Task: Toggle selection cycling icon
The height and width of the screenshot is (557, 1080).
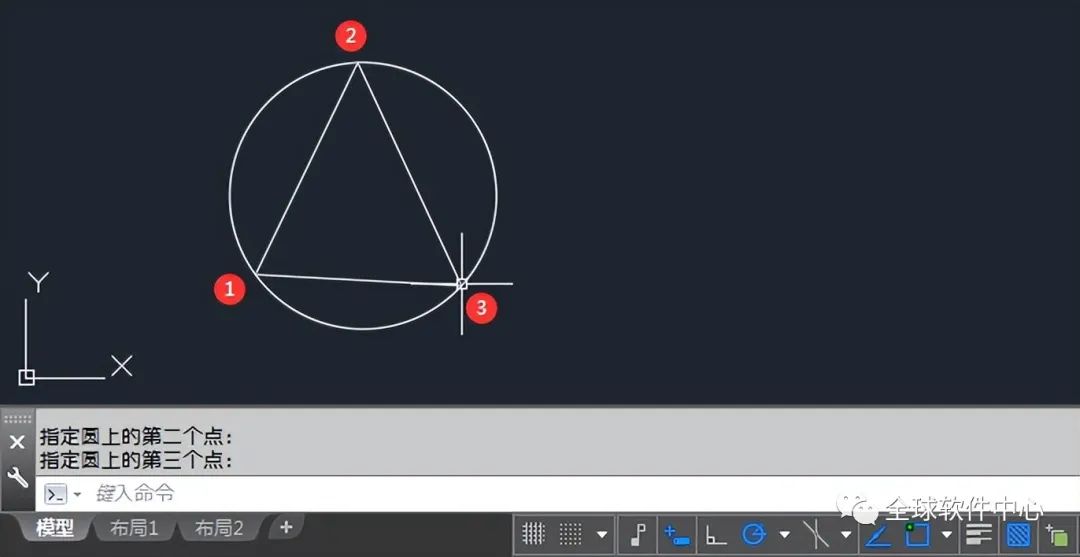Action: click(1057, 534)
